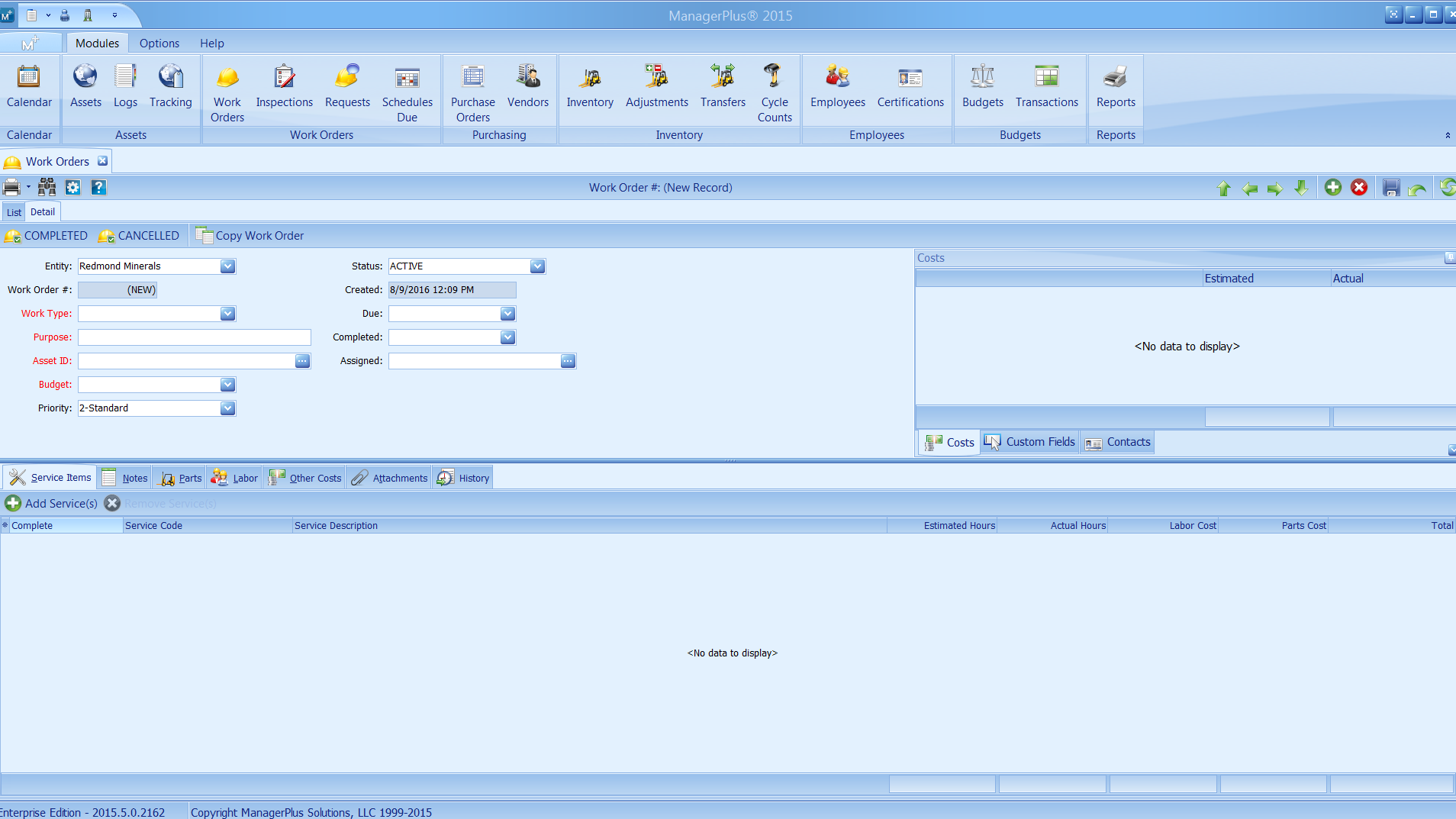Add new record with green plus icon
The image size is (1456, 819).
(x=1333, y=187)
